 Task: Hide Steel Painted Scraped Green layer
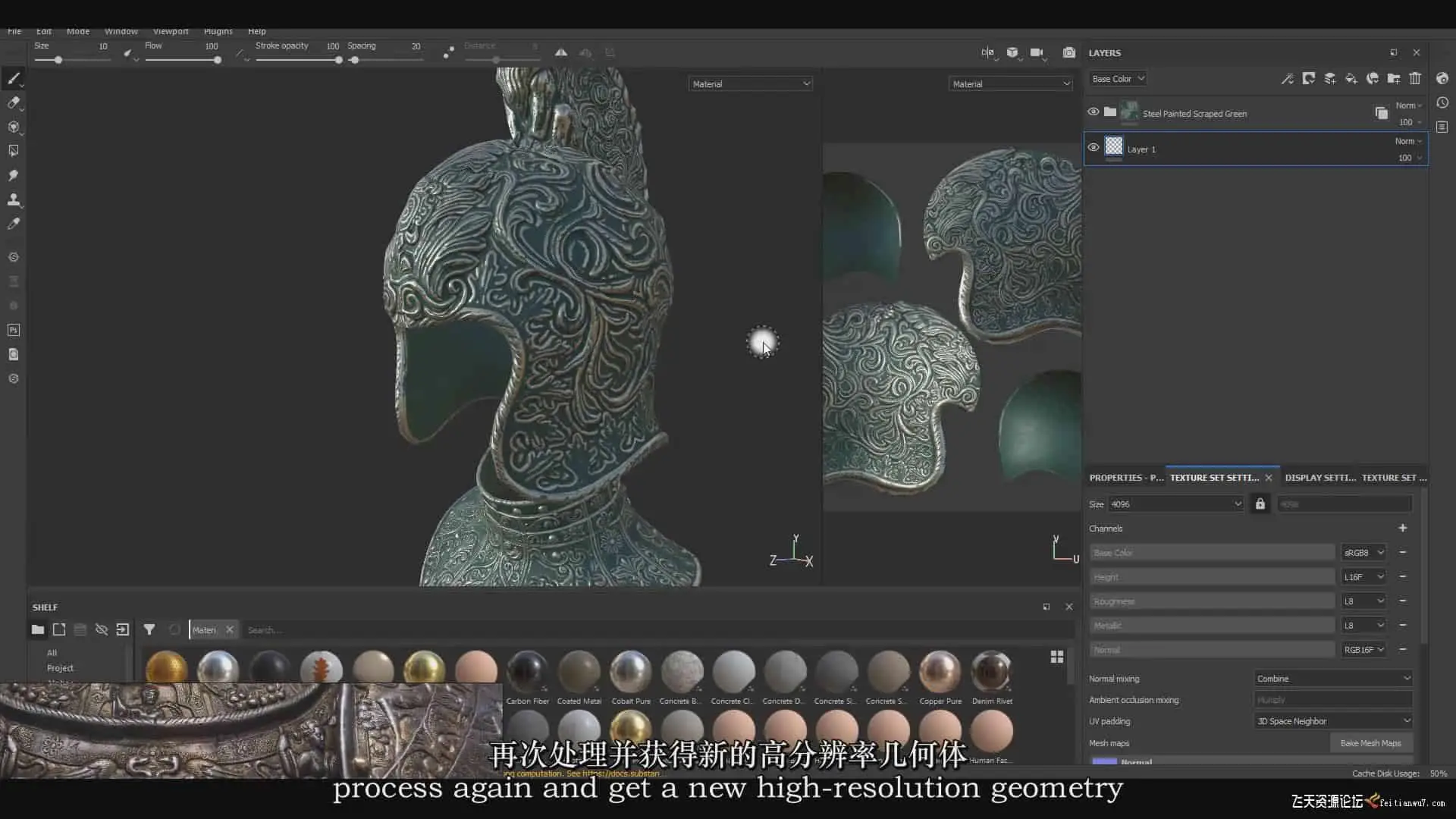[x=1094, y=112]
